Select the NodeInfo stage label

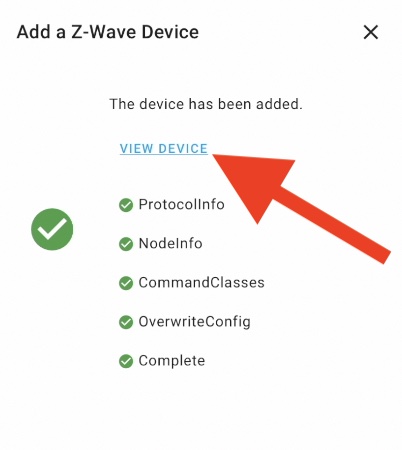click(171, 244)
